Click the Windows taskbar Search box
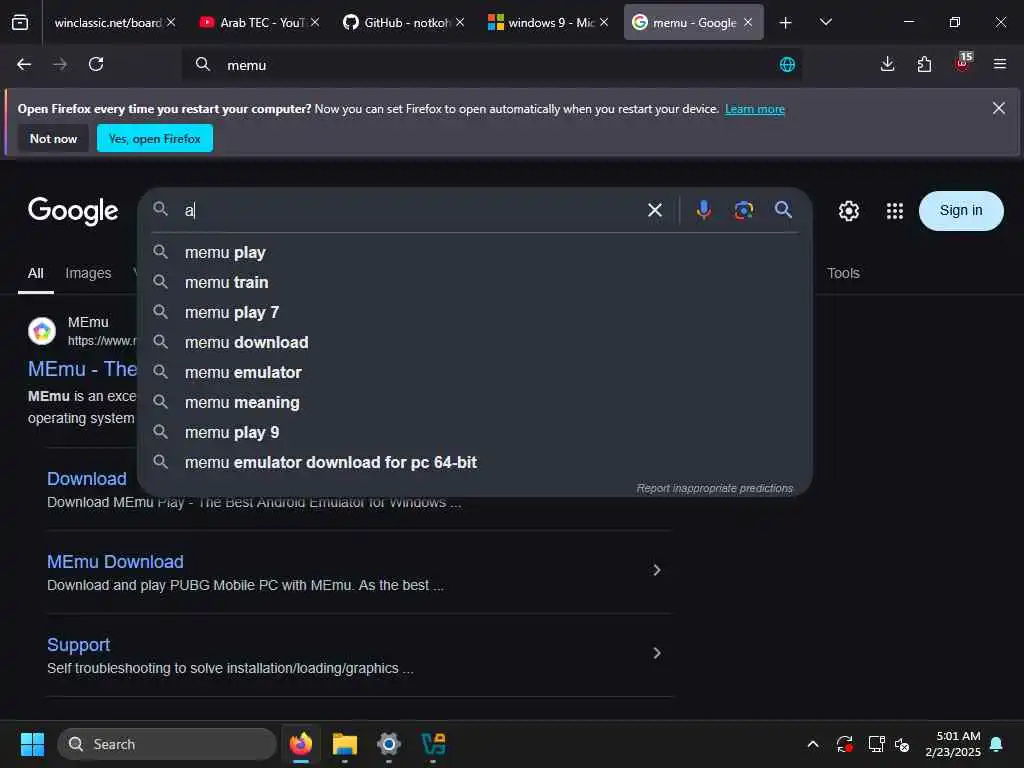 click(x=167, y=744)
